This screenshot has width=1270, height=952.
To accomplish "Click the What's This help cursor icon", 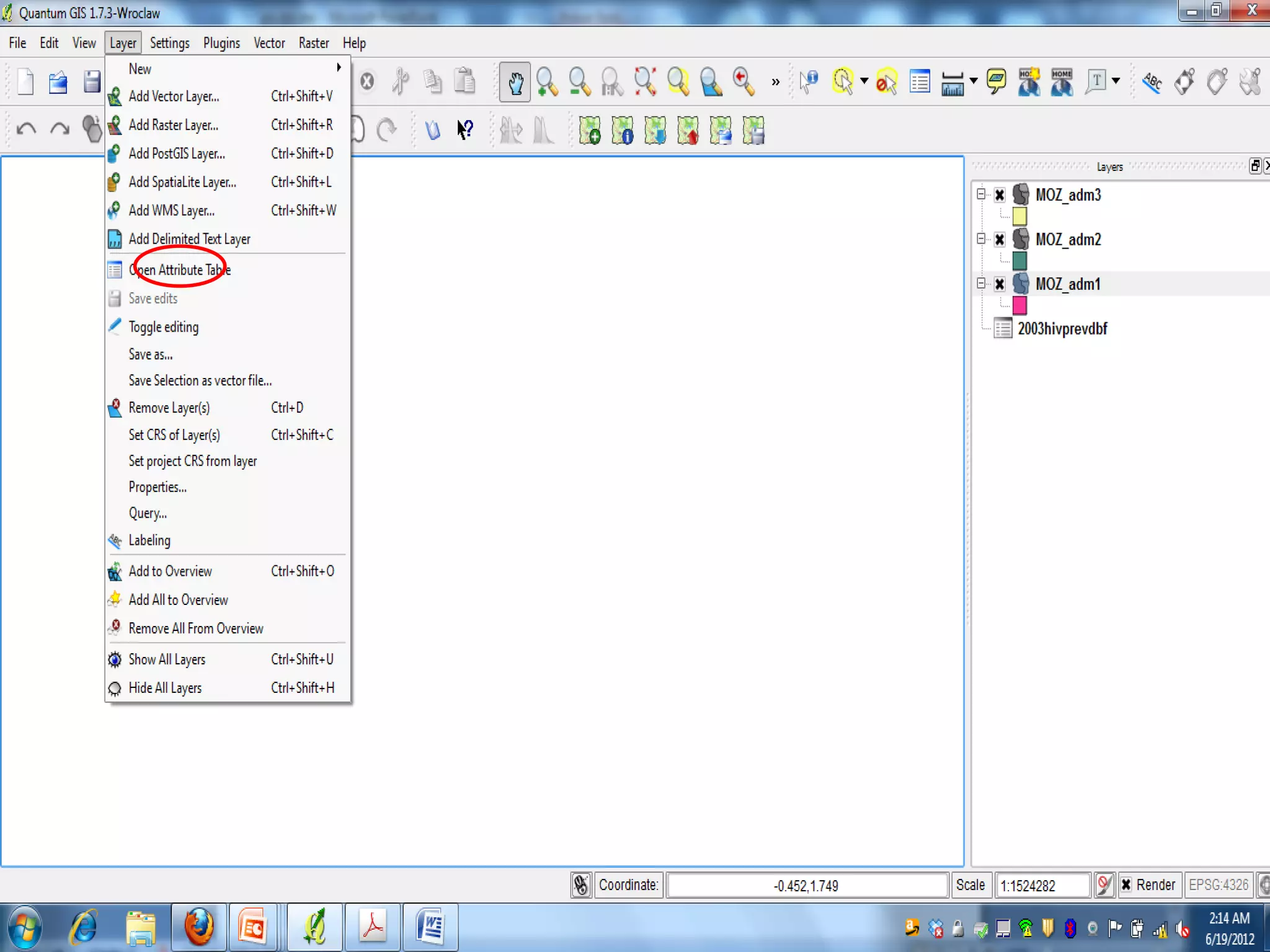I will 465,130.
